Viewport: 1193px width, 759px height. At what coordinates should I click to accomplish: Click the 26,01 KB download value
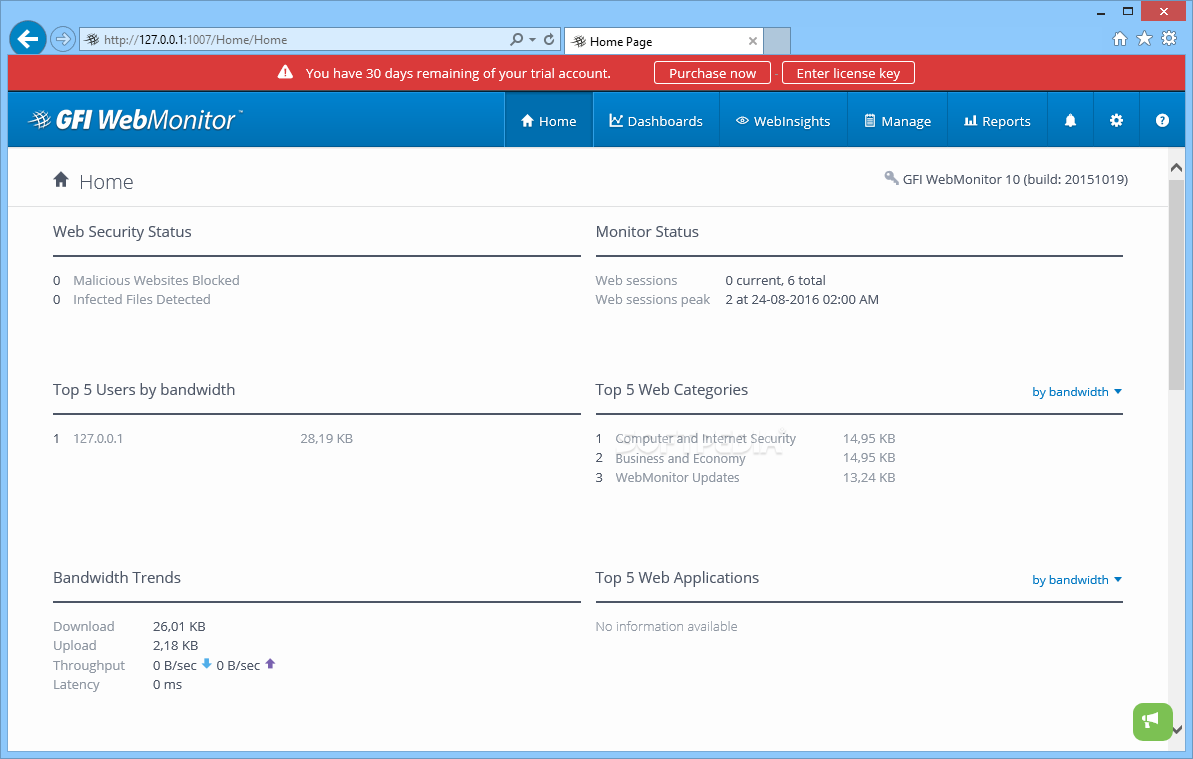click(x=179, y=627)
